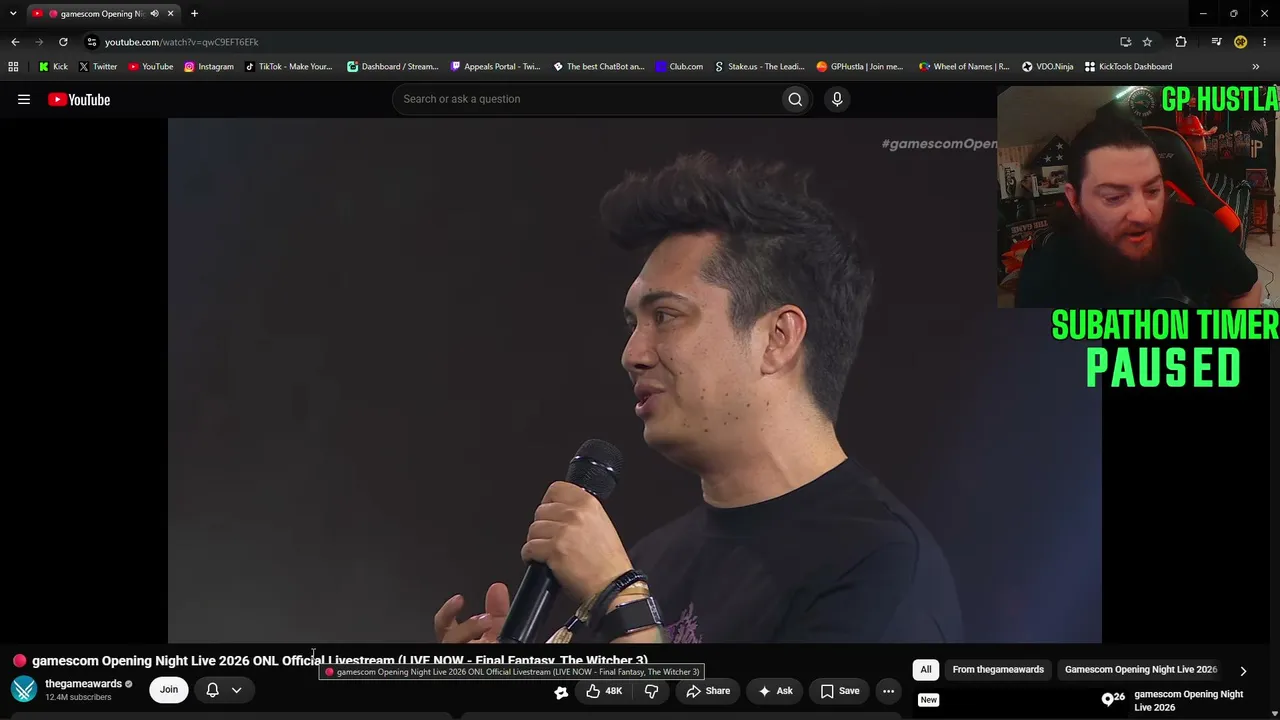
Task: Open the media controls toolbar icon
Action: pos(1216,42)
